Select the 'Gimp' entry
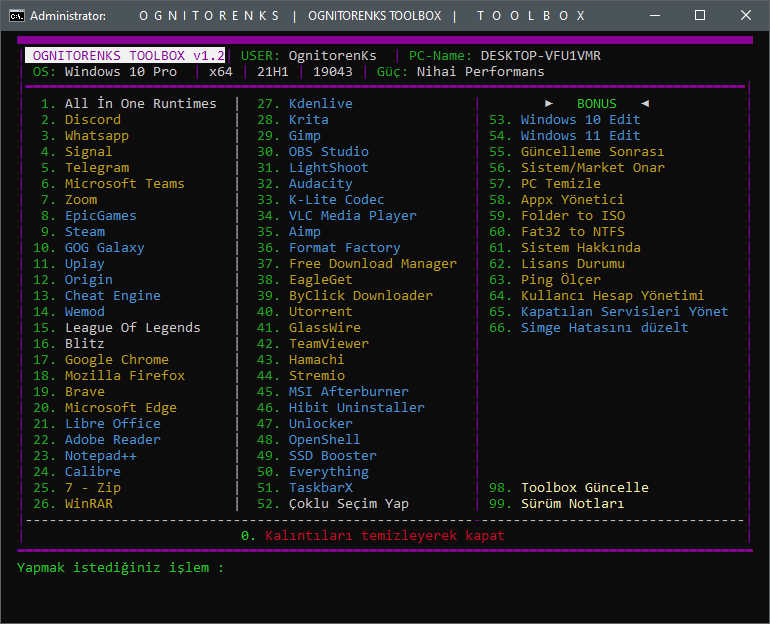Image resolution: width=770 pixels, height=624 pixels. coord(304,136)
